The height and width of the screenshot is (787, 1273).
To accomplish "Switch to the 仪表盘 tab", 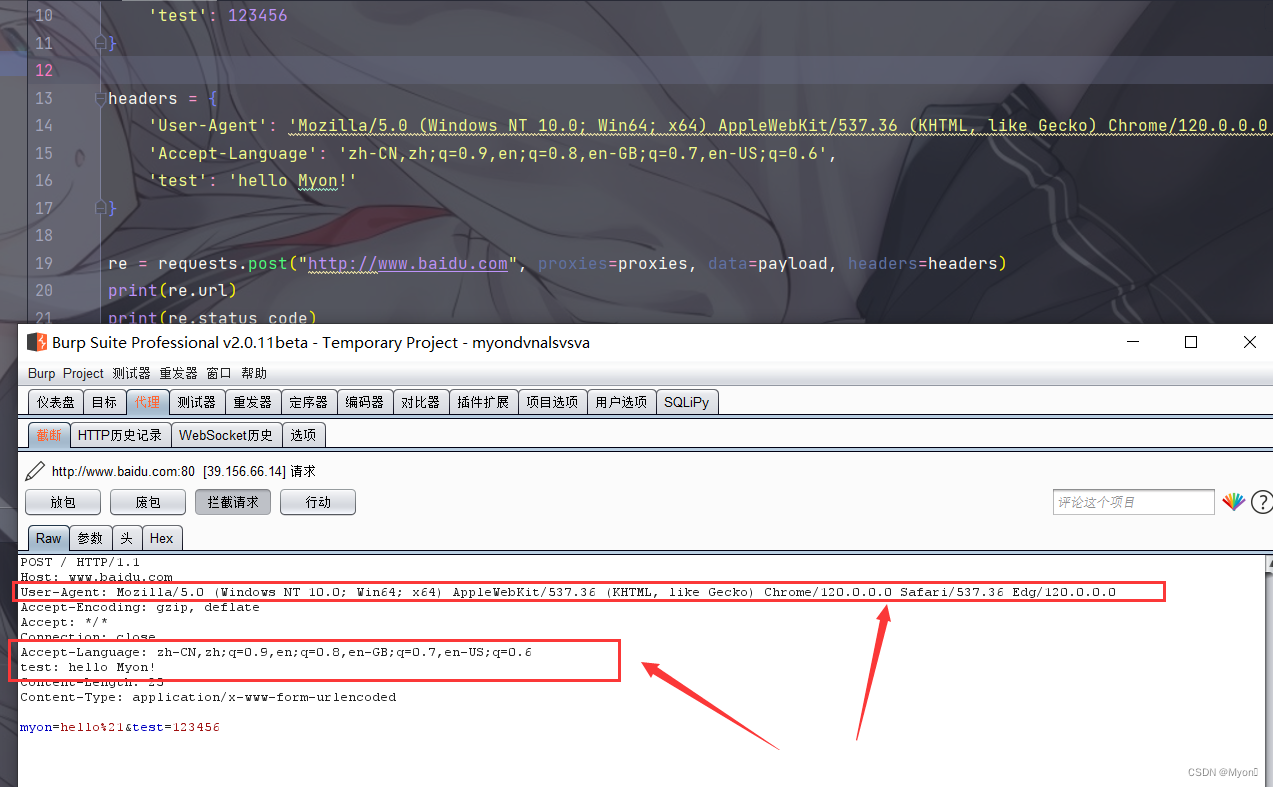I will click(56, 402).
